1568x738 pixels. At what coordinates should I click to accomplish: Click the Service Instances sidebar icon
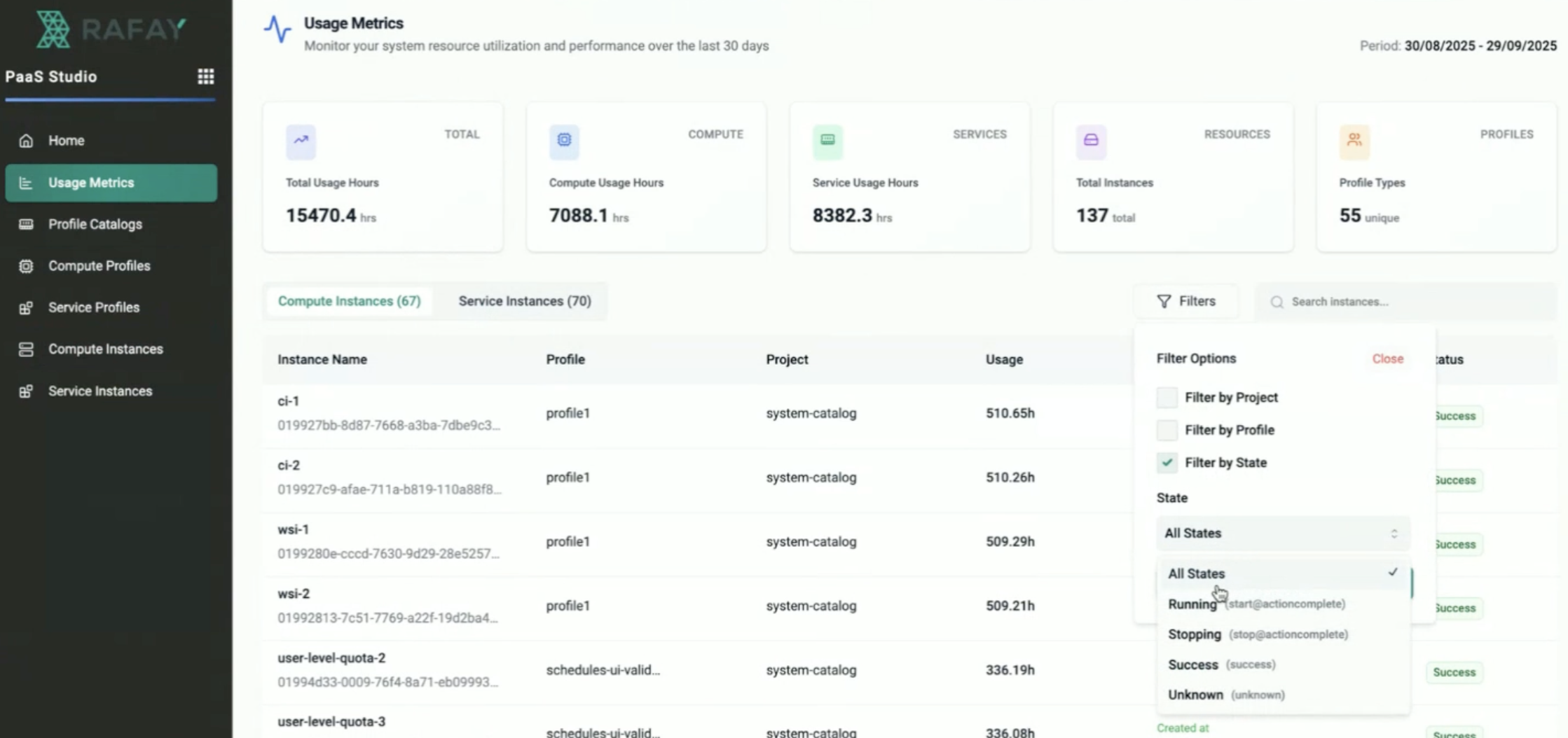click(26, 391)
